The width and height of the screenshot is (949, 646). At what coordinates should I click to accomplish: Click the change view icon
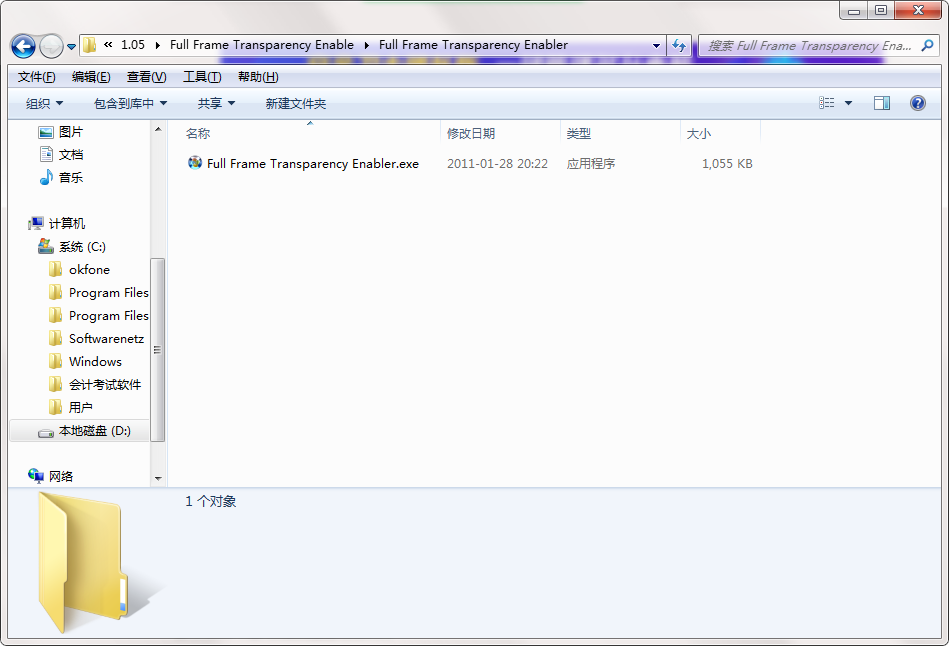pyautogui.click(x=827, y=103)
